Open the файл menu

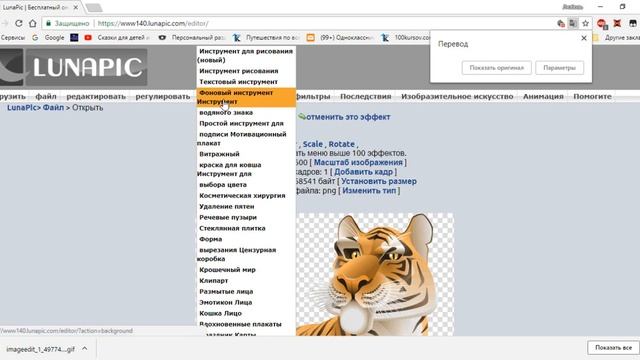pyautogui.click(x=46, y=96)
